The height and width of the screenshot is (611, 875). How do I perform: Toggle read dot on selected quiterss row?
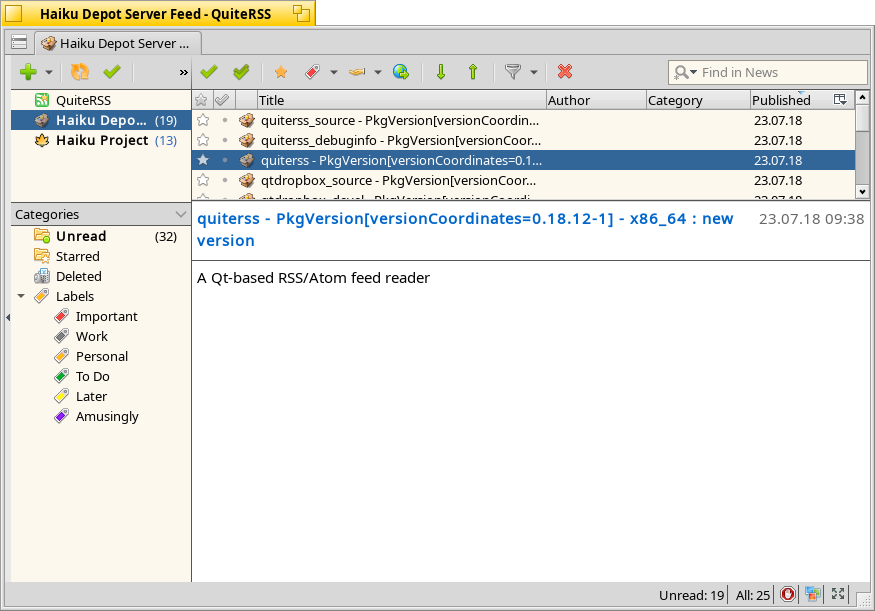click(225, 161)
